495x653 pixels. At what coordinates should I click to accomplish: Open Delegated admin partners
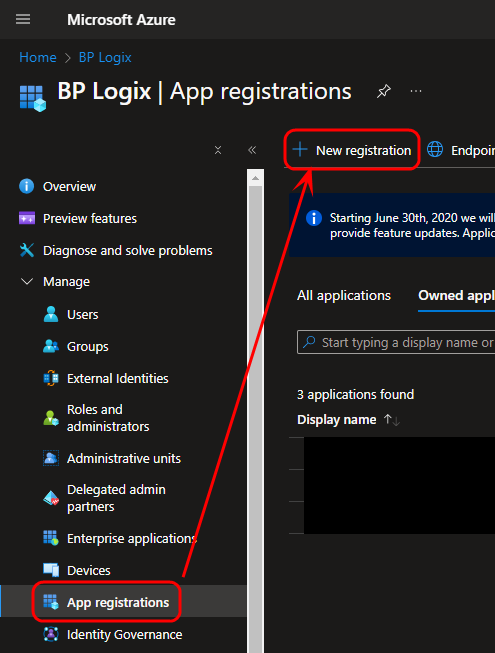(116, 498)
